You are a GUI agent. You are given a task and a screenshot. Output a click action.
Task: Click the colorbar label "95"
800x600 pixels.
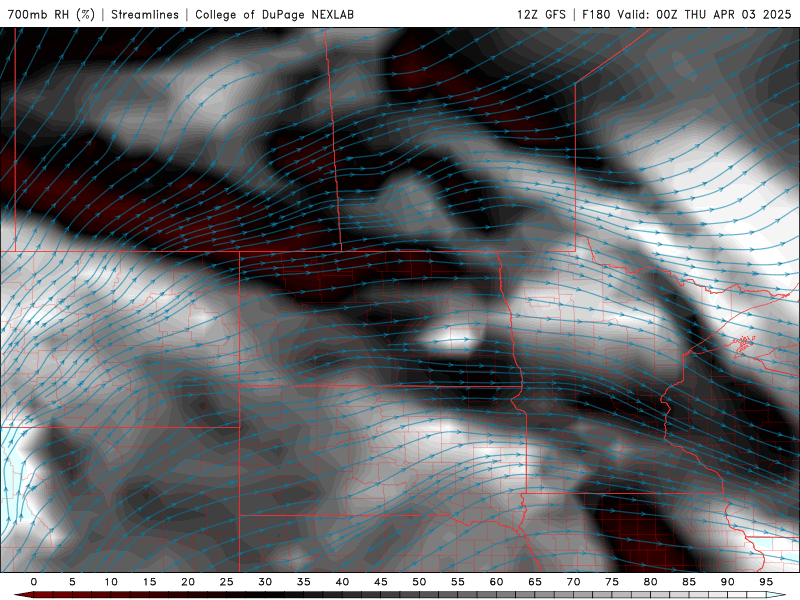click(766, 582)
